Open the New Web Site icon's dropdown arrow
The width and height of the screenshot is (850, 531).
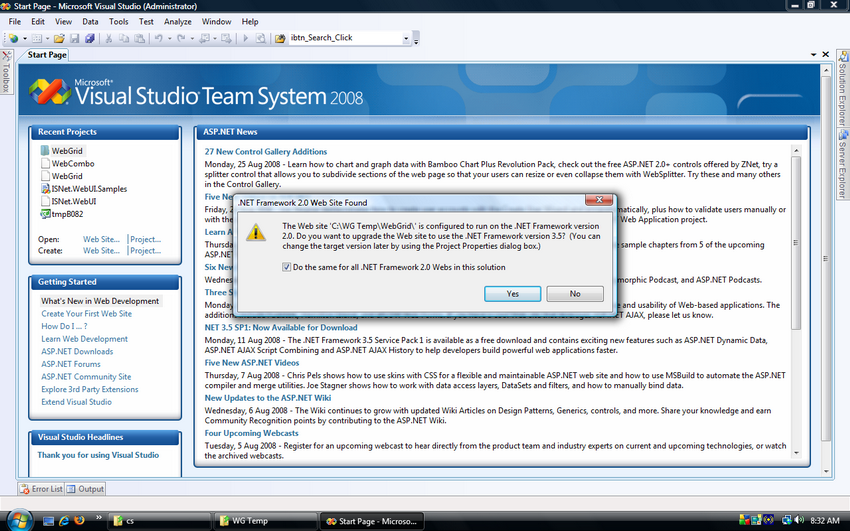(x=24, y=38)
